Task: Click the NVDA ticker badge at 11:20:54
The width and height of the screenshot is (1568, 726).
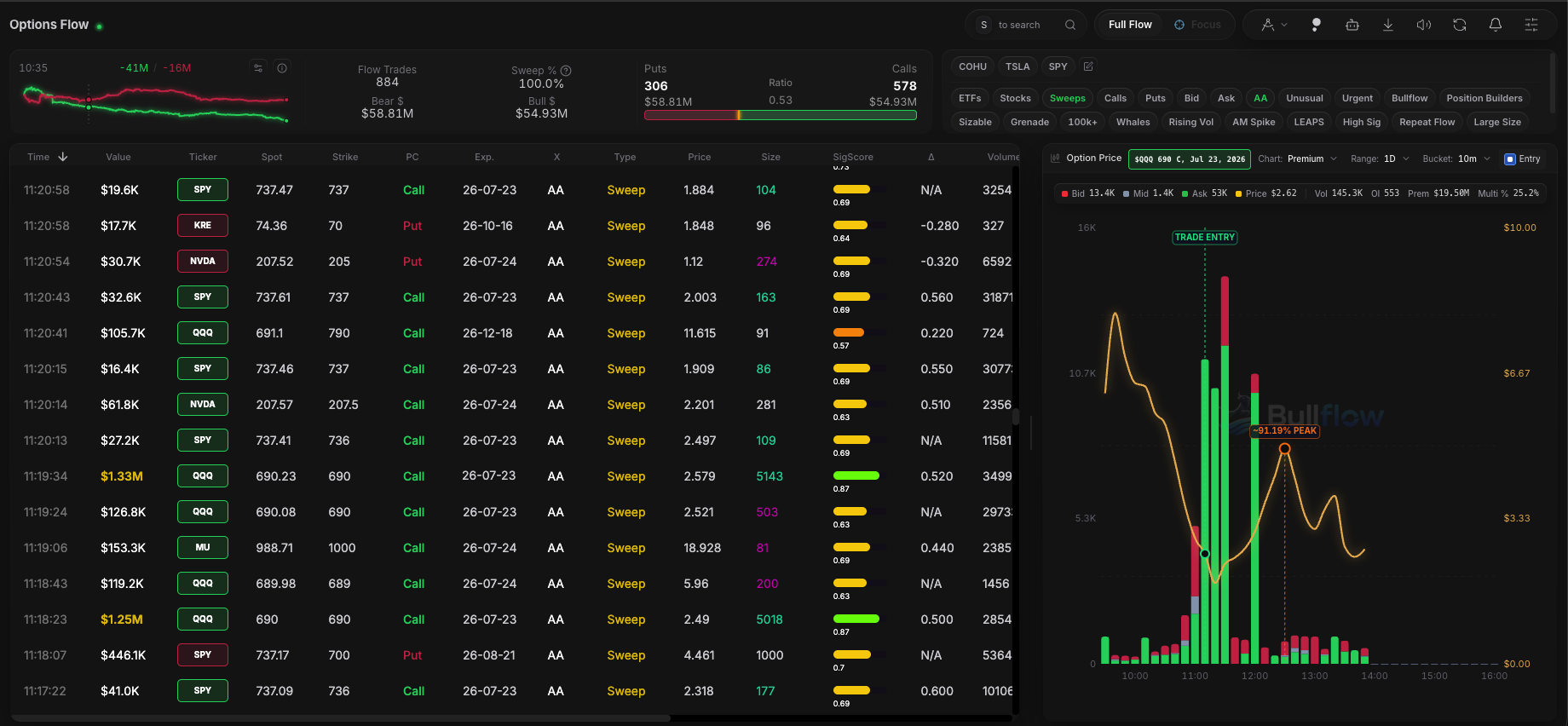Action: click(x=203, y=262)
